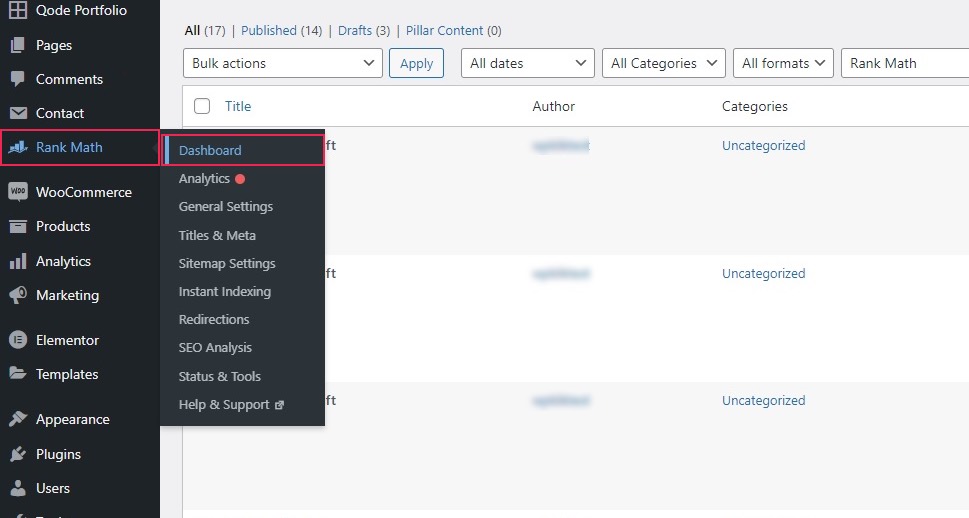Click the Plugins plug icon
This screenshot has height=518, width=969.
tap(18, 454)
